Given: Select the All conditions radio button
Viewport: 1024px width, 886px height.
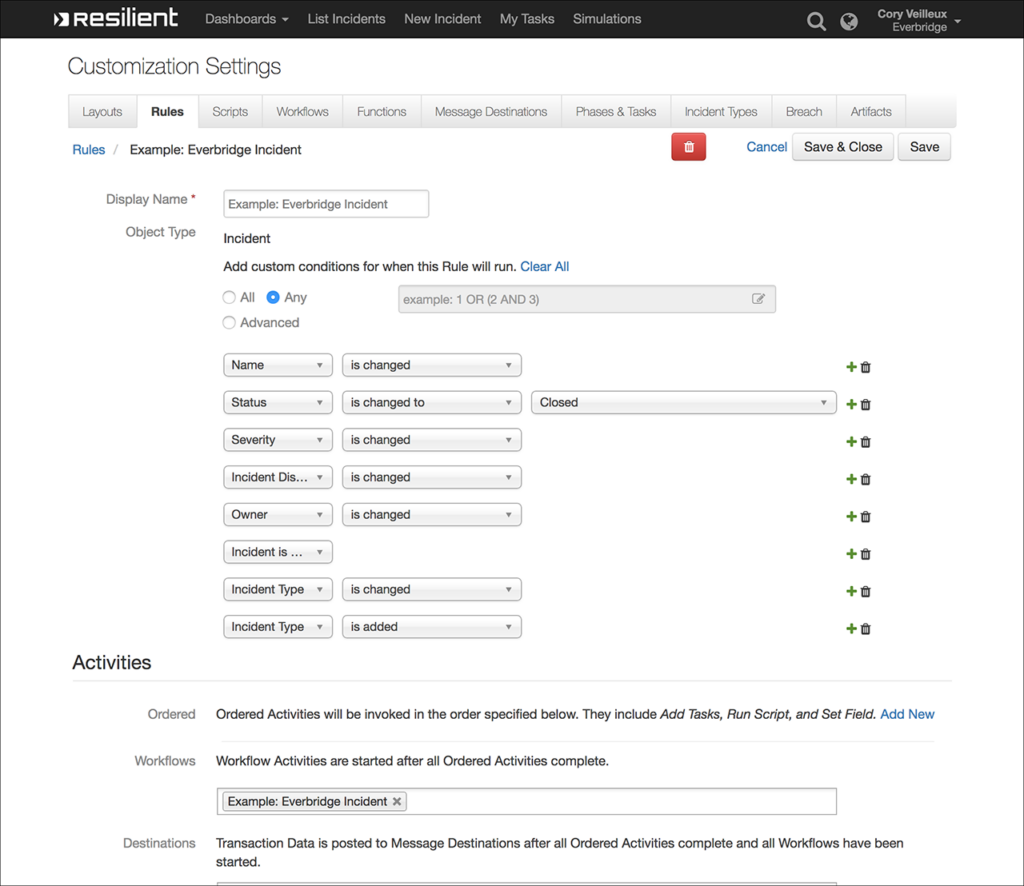Looking at the screenshot, I should [229, 297].
